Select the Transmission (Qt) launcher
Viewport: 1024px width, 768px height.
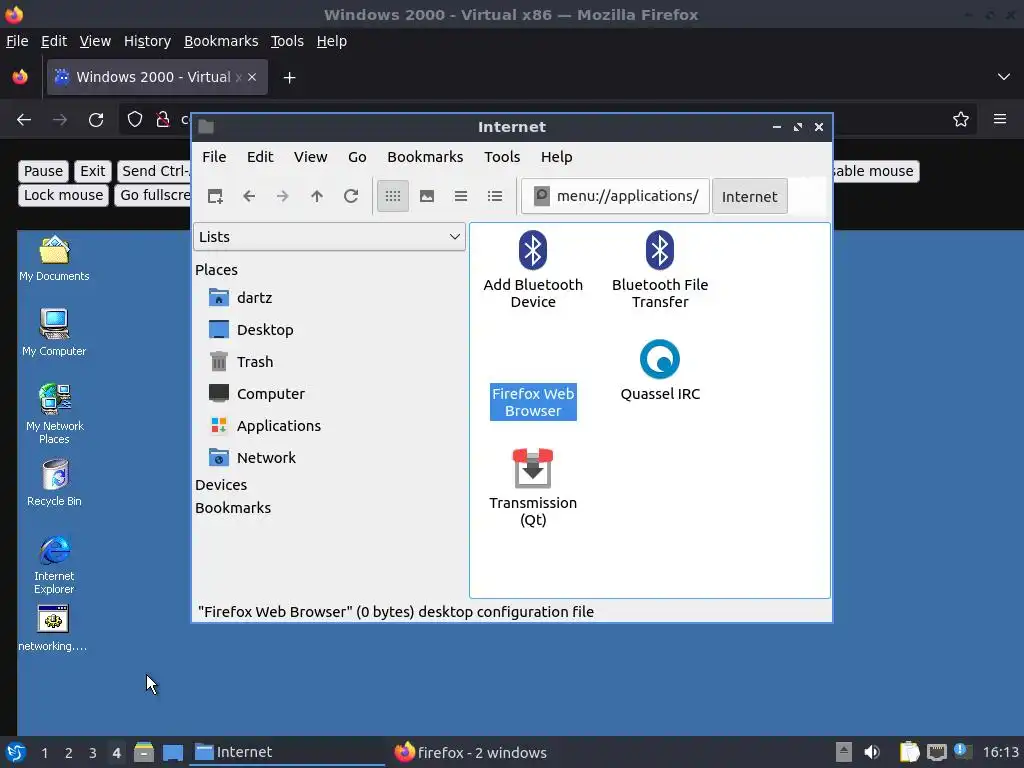(x=533, y=487)
